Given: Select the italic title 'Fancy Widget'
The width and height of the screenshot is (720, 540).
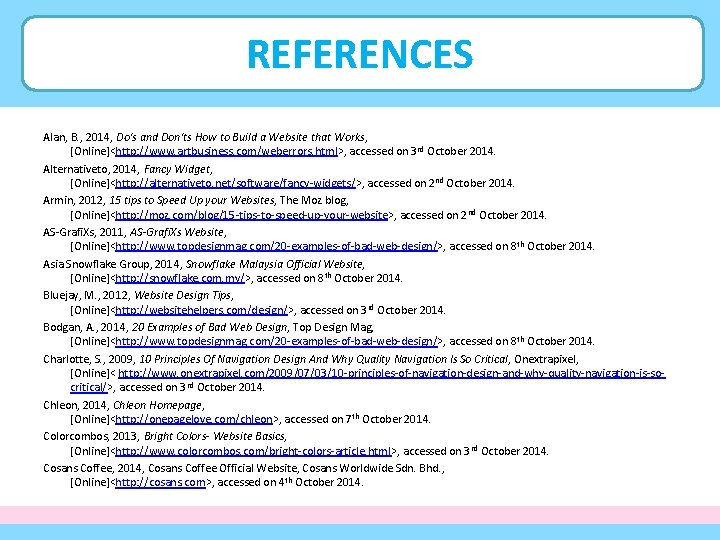Looking at the screenshot, I should pos(177,169).
